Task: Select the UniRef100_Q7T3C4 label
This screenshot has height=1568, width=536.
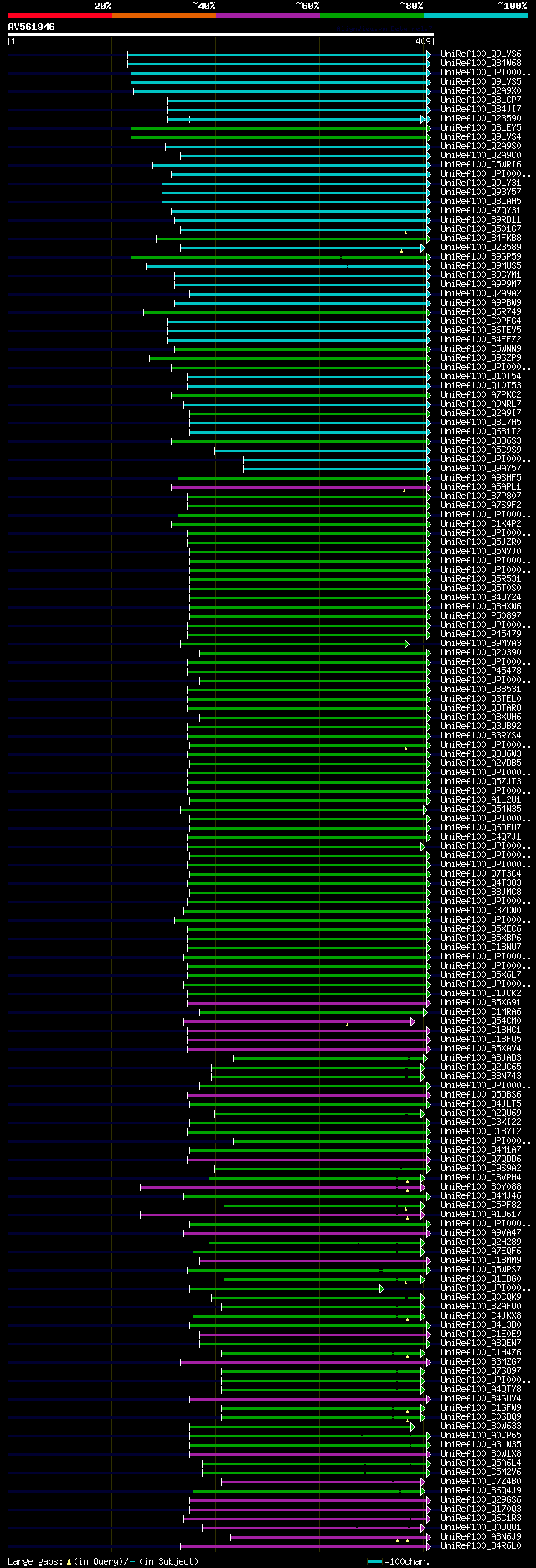Action: pos(481,874)
